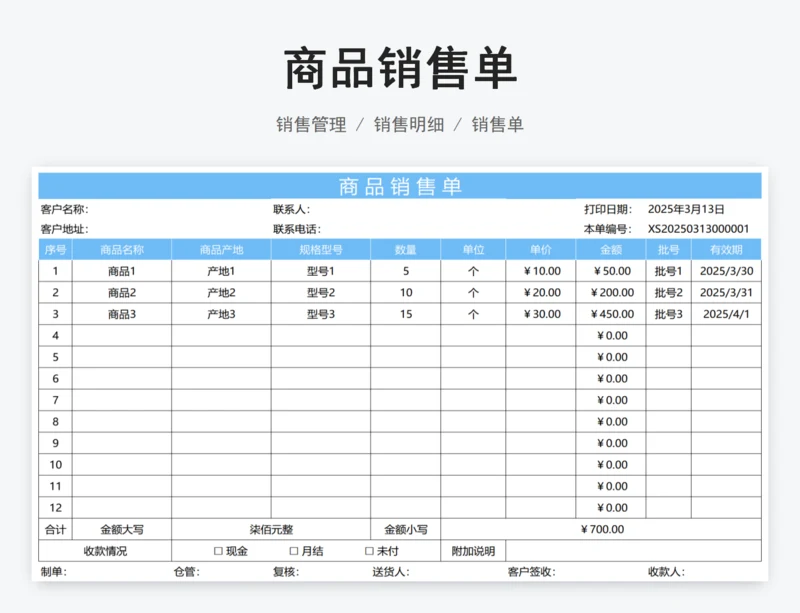Click the 复核 signature label

pyautogui.click(x=286, y=572)
